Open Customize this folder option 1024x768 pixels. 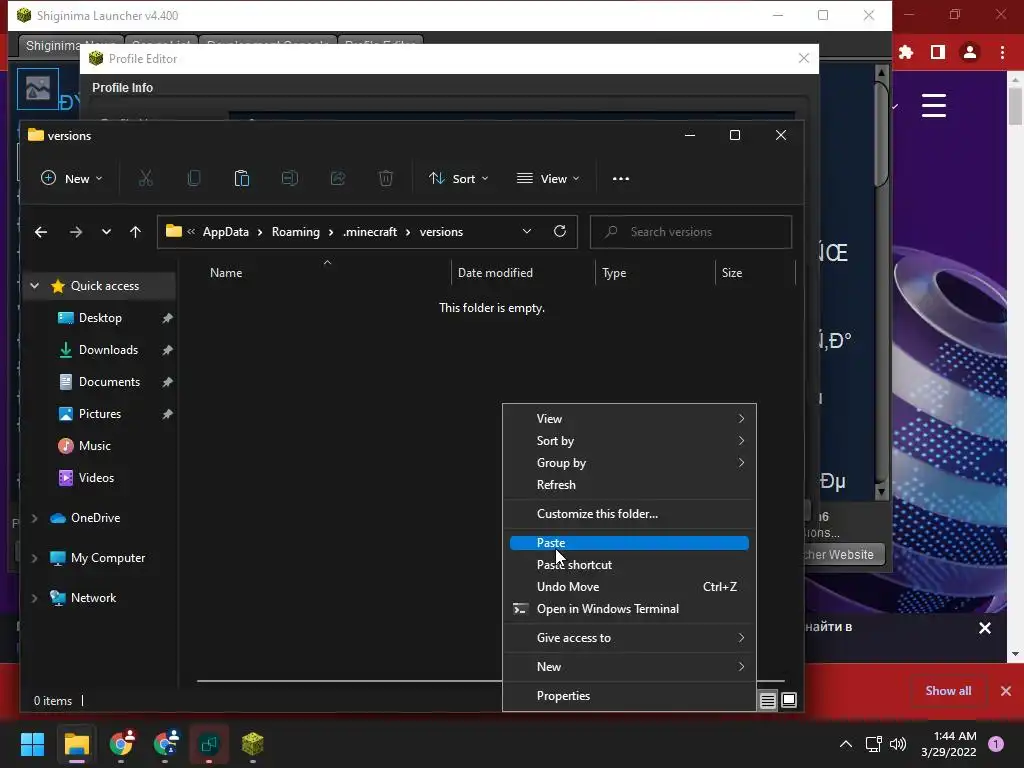point(629,514)
